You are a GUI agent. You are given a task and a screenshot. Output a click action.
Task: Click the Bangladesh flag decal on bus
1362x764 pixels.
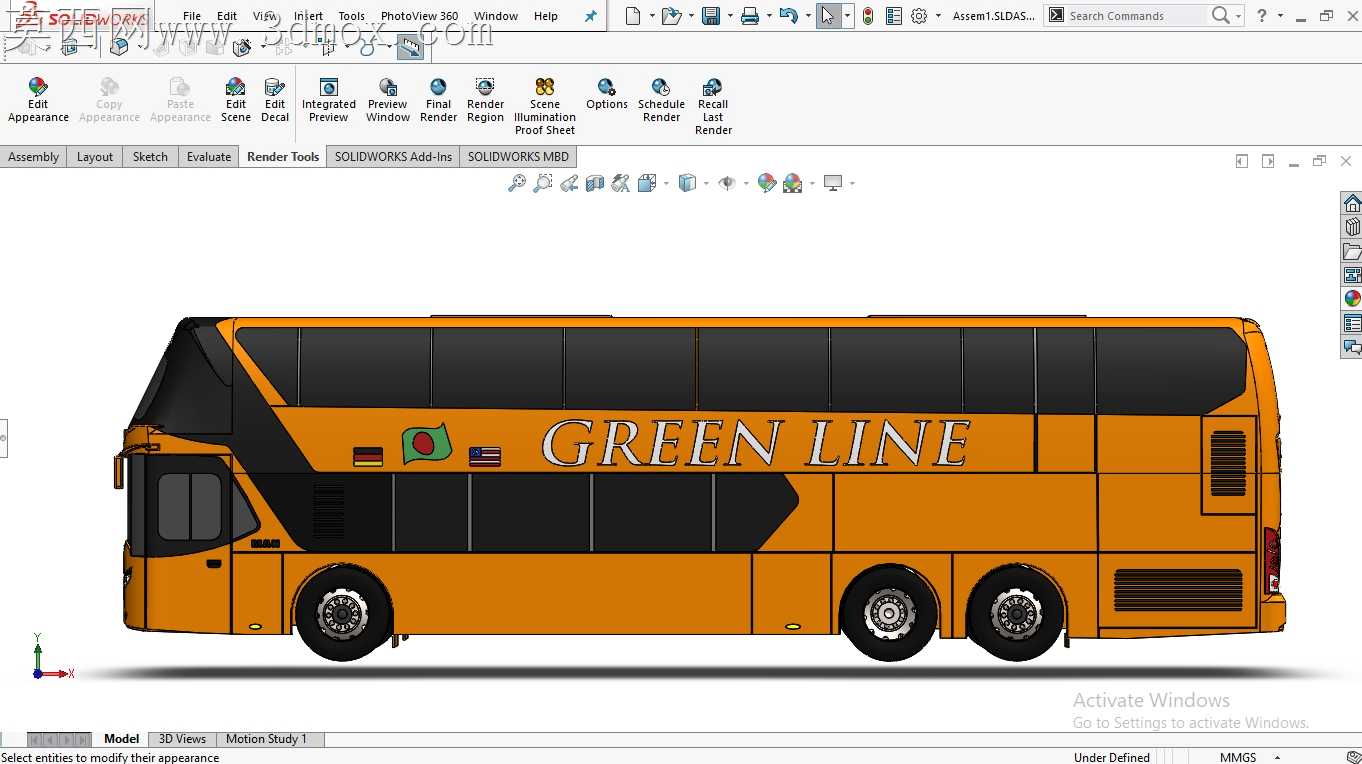(427, 444)
